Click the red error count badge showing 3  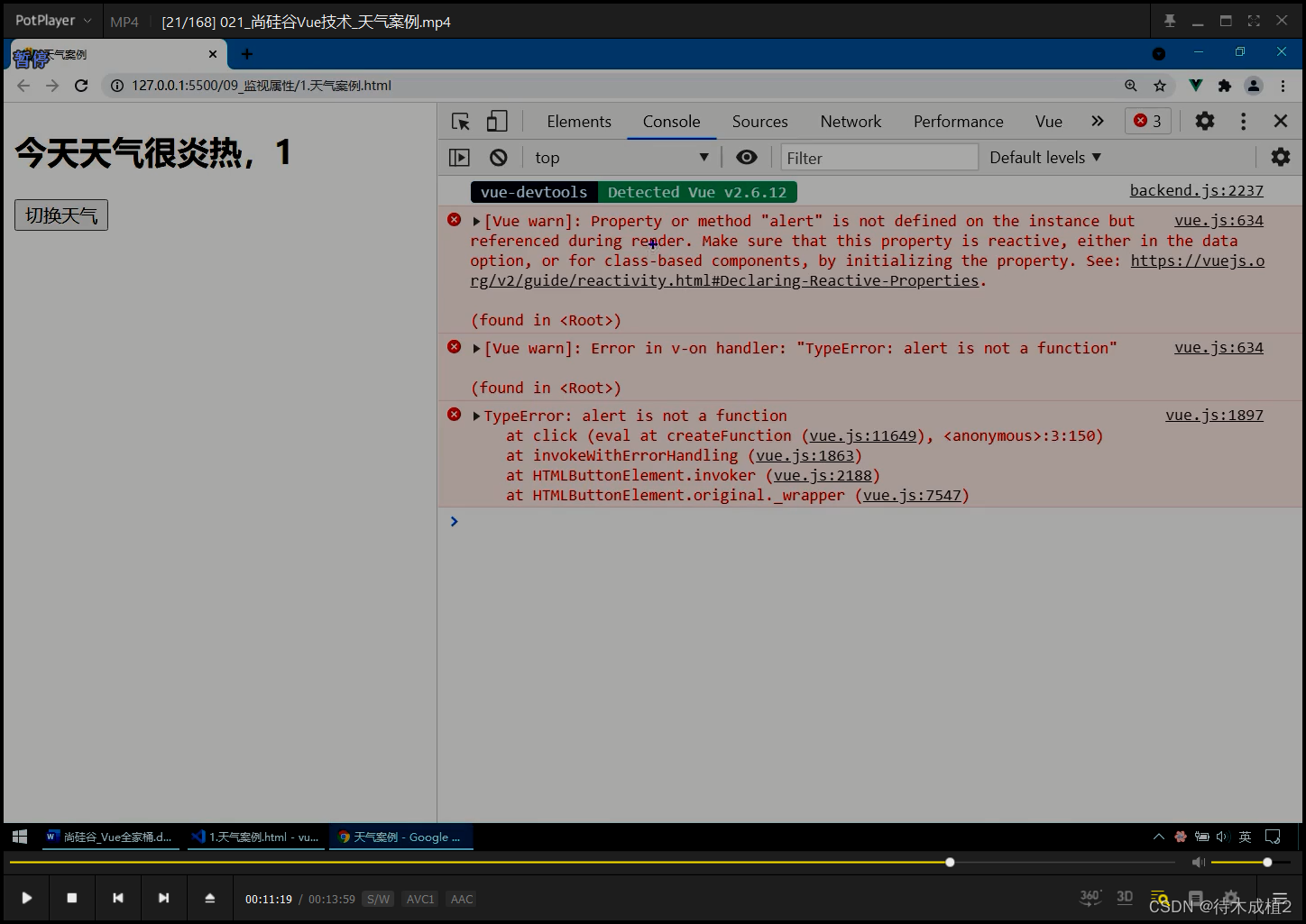(x=1148, y=121)
